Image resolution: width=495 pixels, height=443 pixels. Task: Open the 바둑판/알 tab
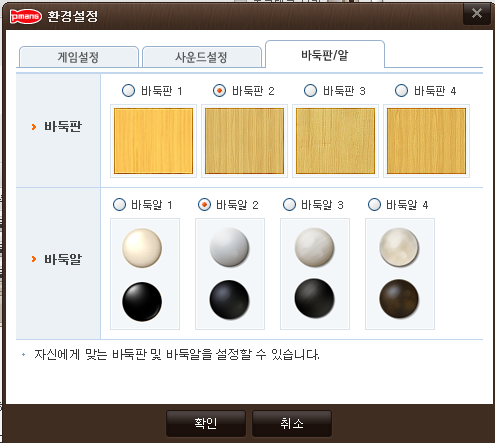325,54
